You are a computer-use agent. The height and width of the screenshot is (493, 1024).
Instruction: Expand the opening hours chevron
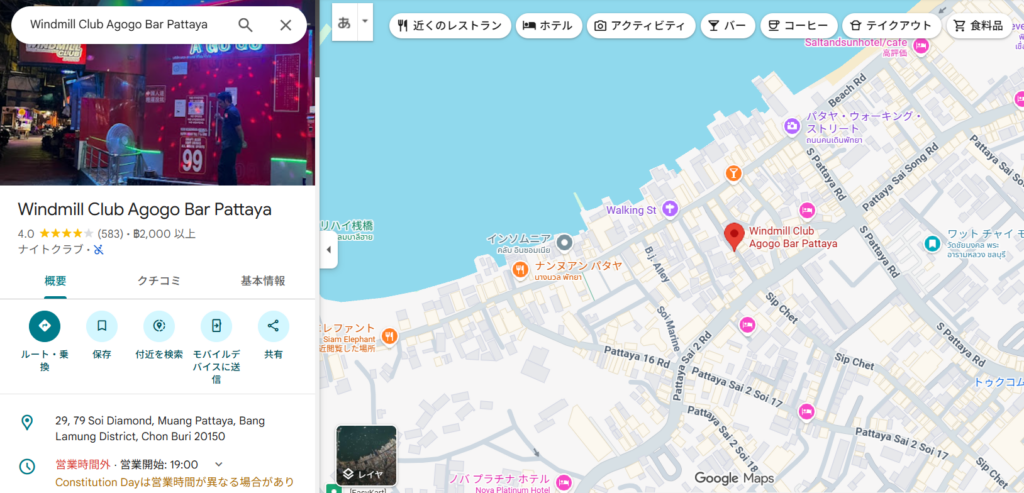click(x=219, y=464)
